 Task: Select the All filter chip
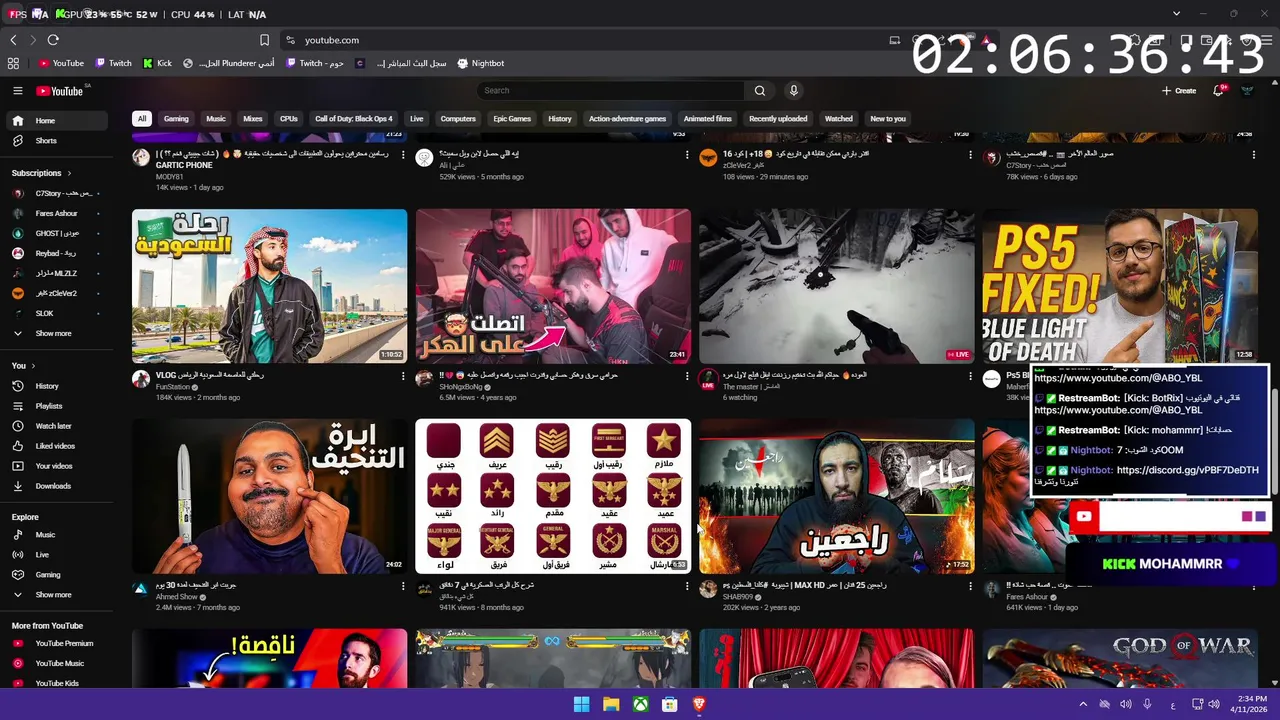click(142, 119)
